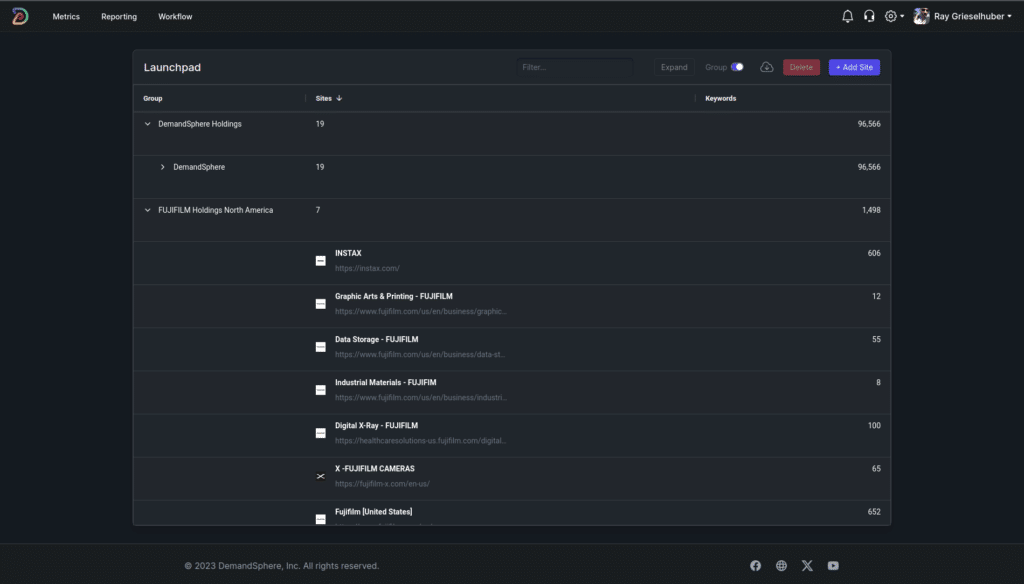Click the X -FUJIFILM CAMERAS site favicon
Viewport: 1024px width, 584px height.
321,476
